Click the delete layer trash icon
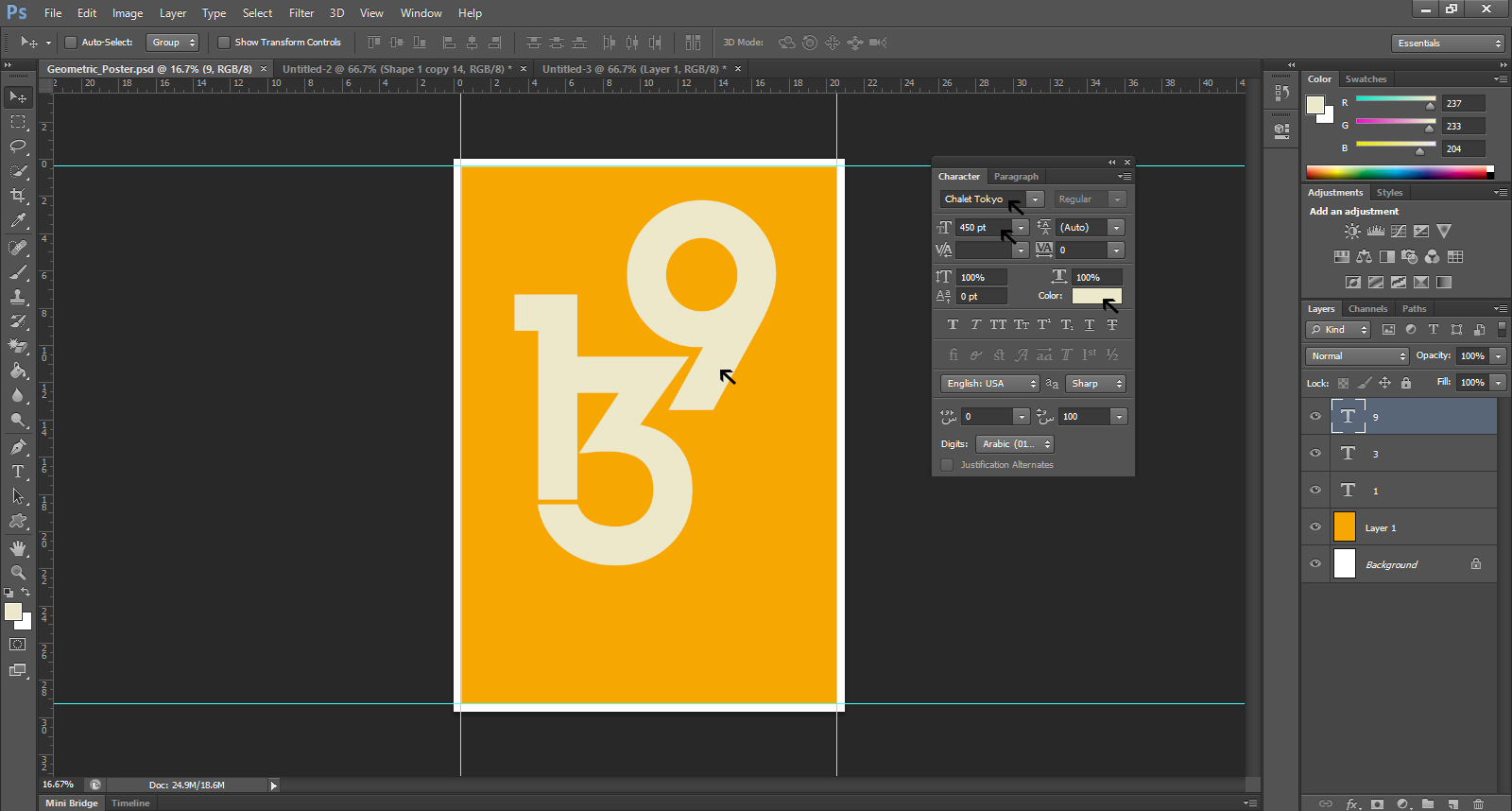This screenshot has height=811, width=1512. point(1479,803)
